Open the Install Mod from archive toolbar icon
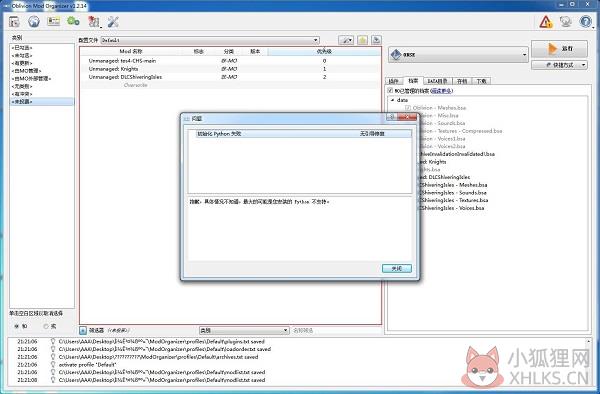 [15, 22]
